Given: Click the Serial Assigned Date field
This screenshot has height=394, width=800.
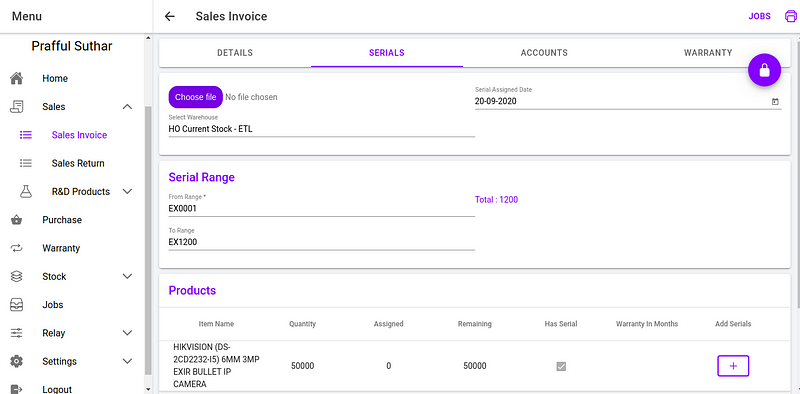Looking at the screenshot, I should [628, 102].
